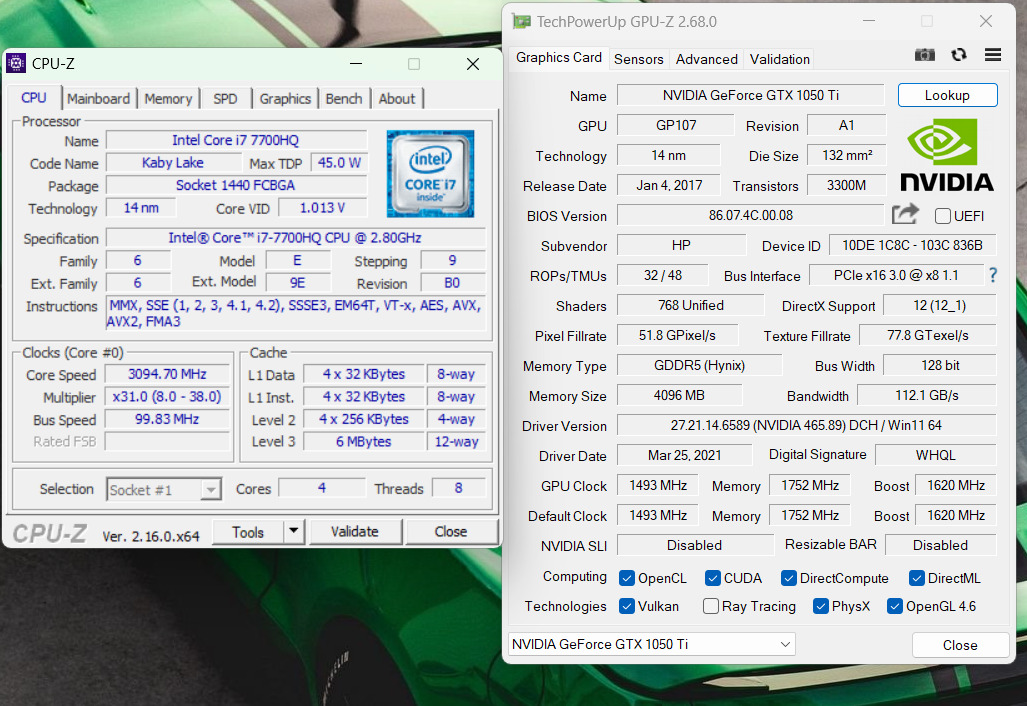Click the BIOS Version field
The image size is (1027, 706).
(750, 215)
